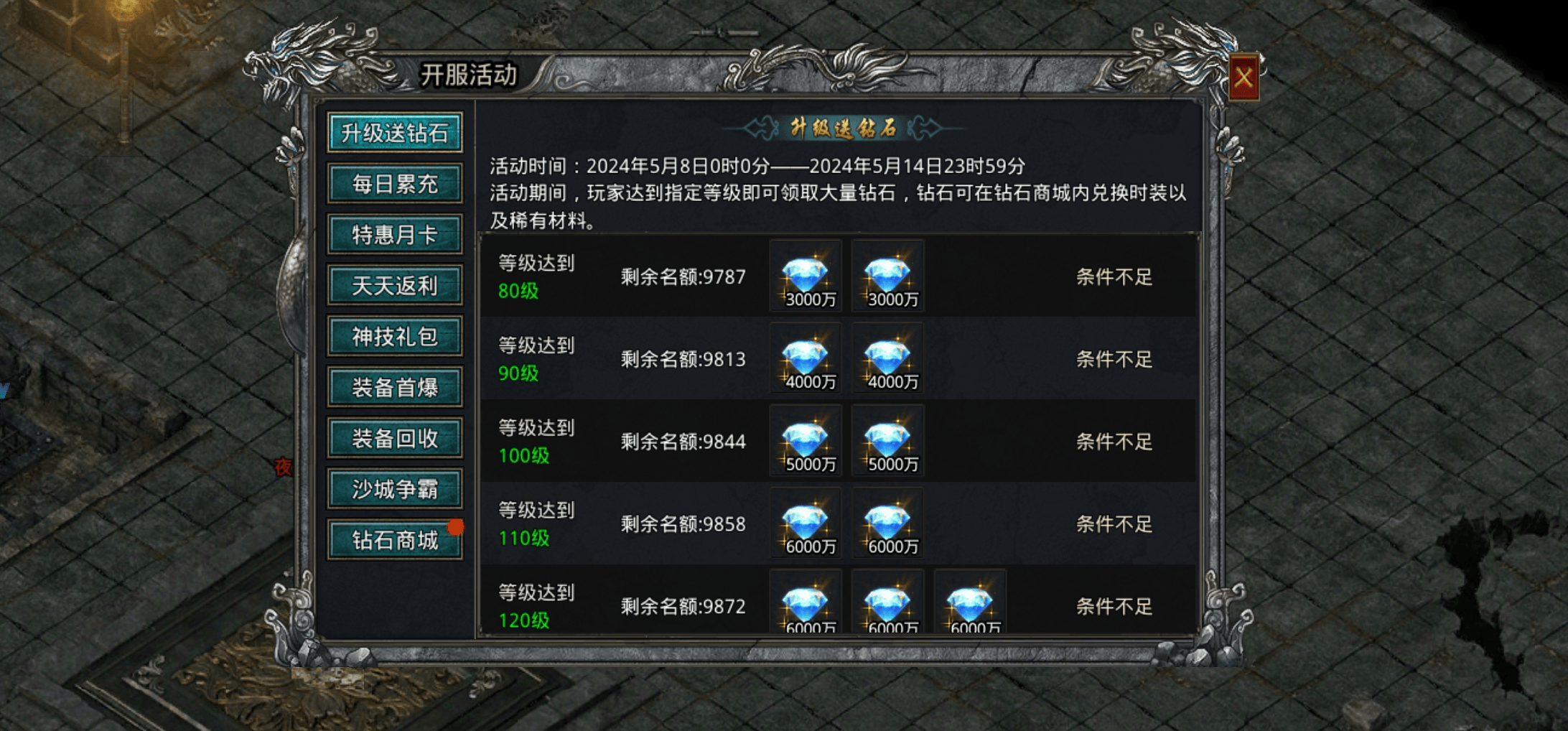Close the 开服活动 window
The width and height of the screenshot is (1568, 731).
click(x=1243, y=77)
